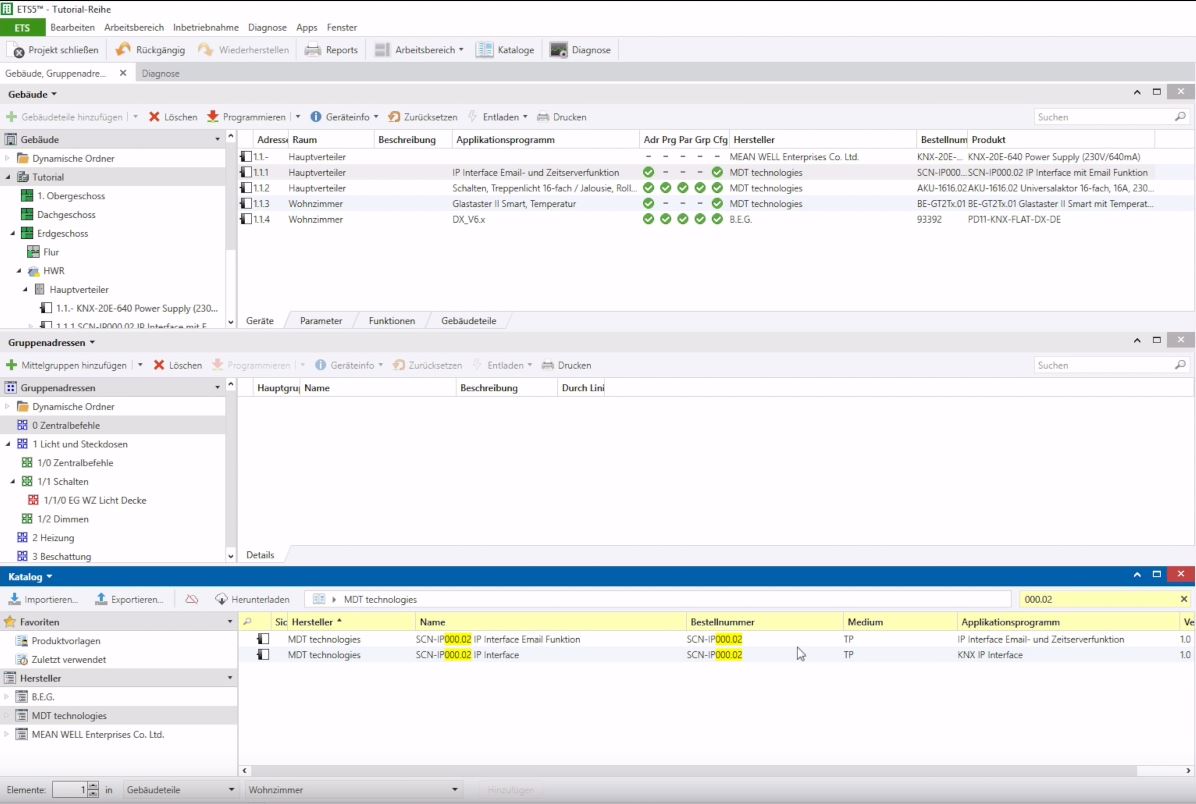Screen dimensions: 1196x804
Task: Click the Herunterladen download icon in Katalog
Action: coord(221,600)
